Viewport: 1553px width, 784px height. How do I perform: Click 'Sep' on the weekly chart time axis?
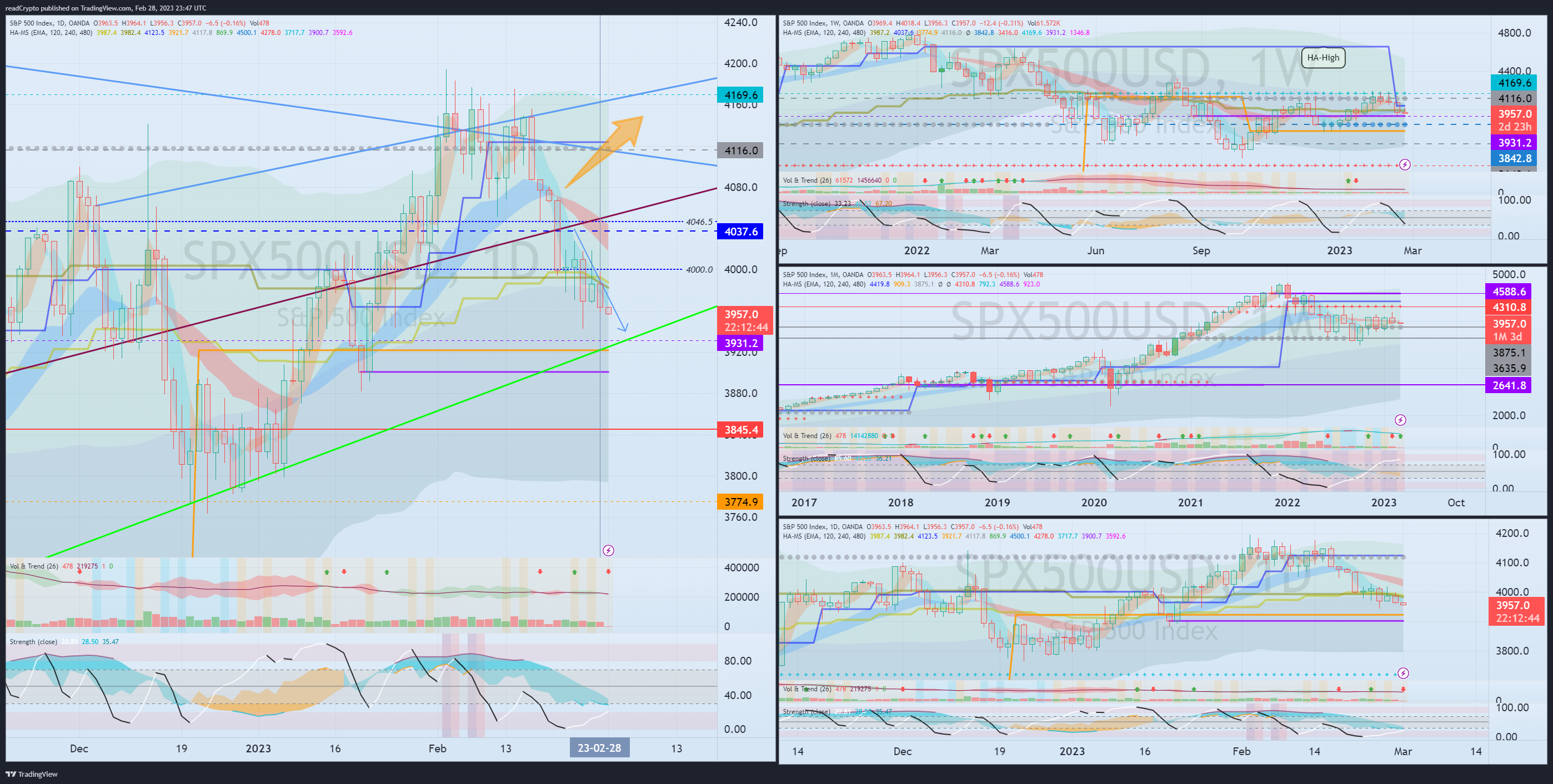point(1200,250)
